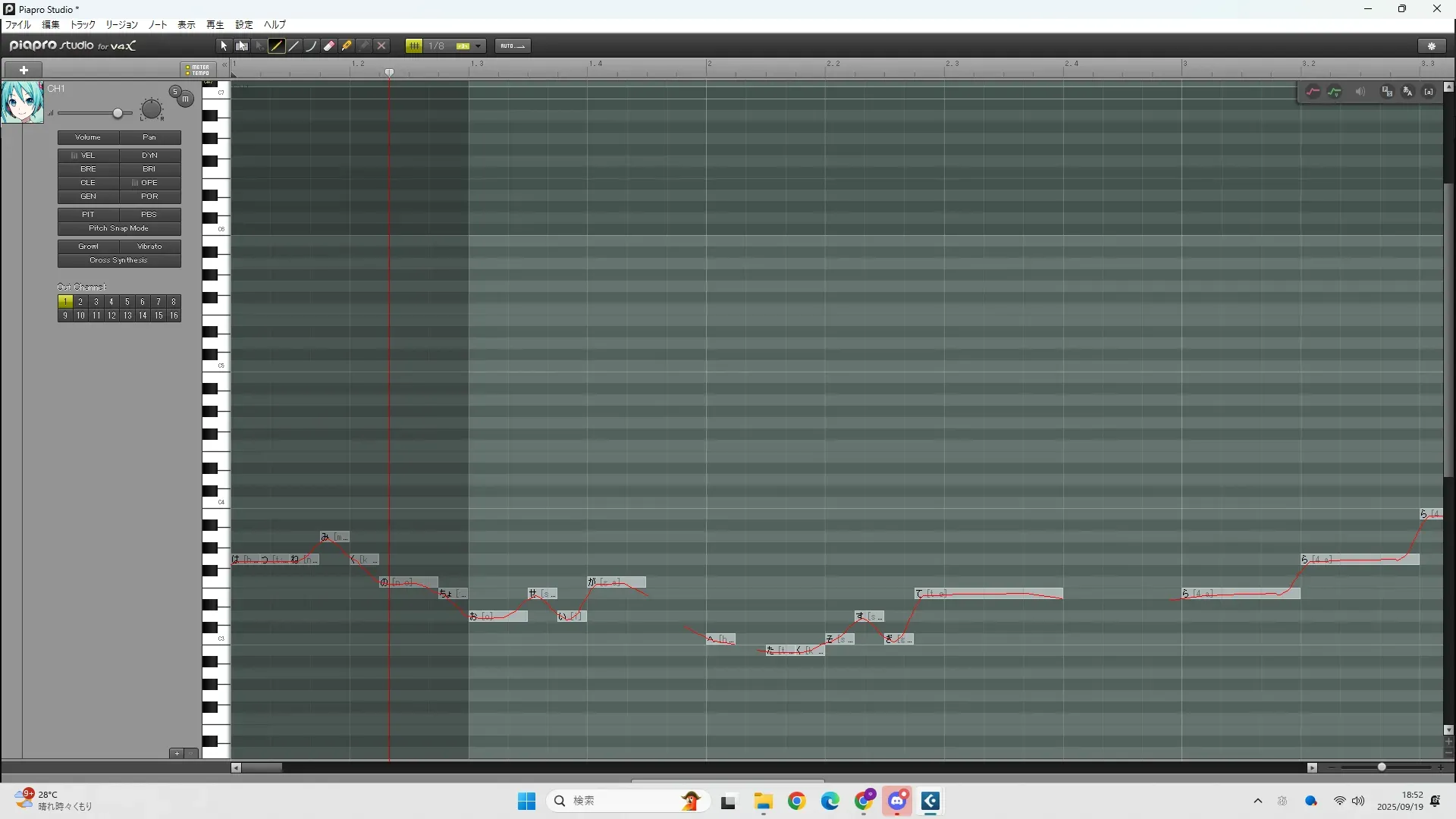Image resolution: width=1456 pixels, height=819 pixels.
Task: Select the curve line tool
Action: point(311,46)
